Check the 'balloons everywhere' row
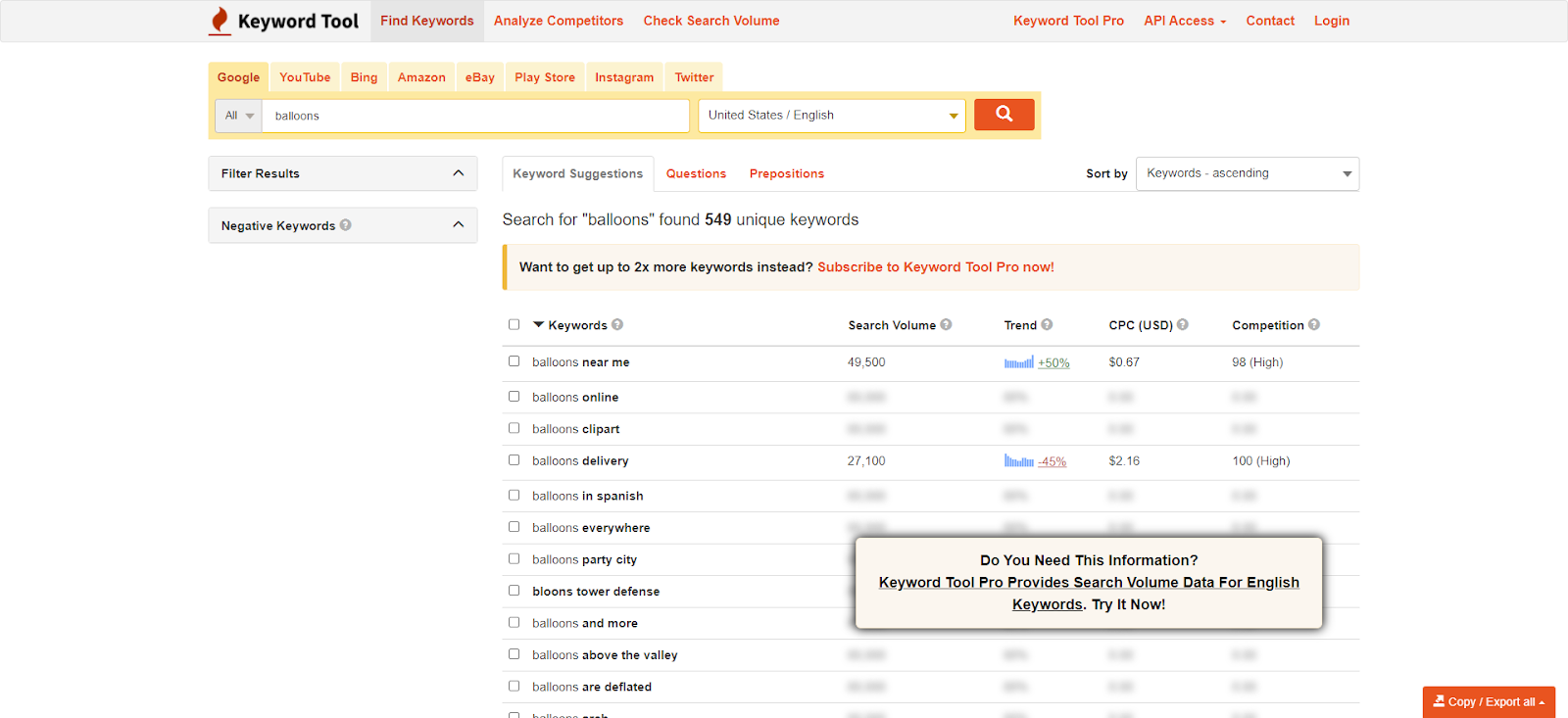The width and height of the screenshot is (1568, 718). [514, 527]
